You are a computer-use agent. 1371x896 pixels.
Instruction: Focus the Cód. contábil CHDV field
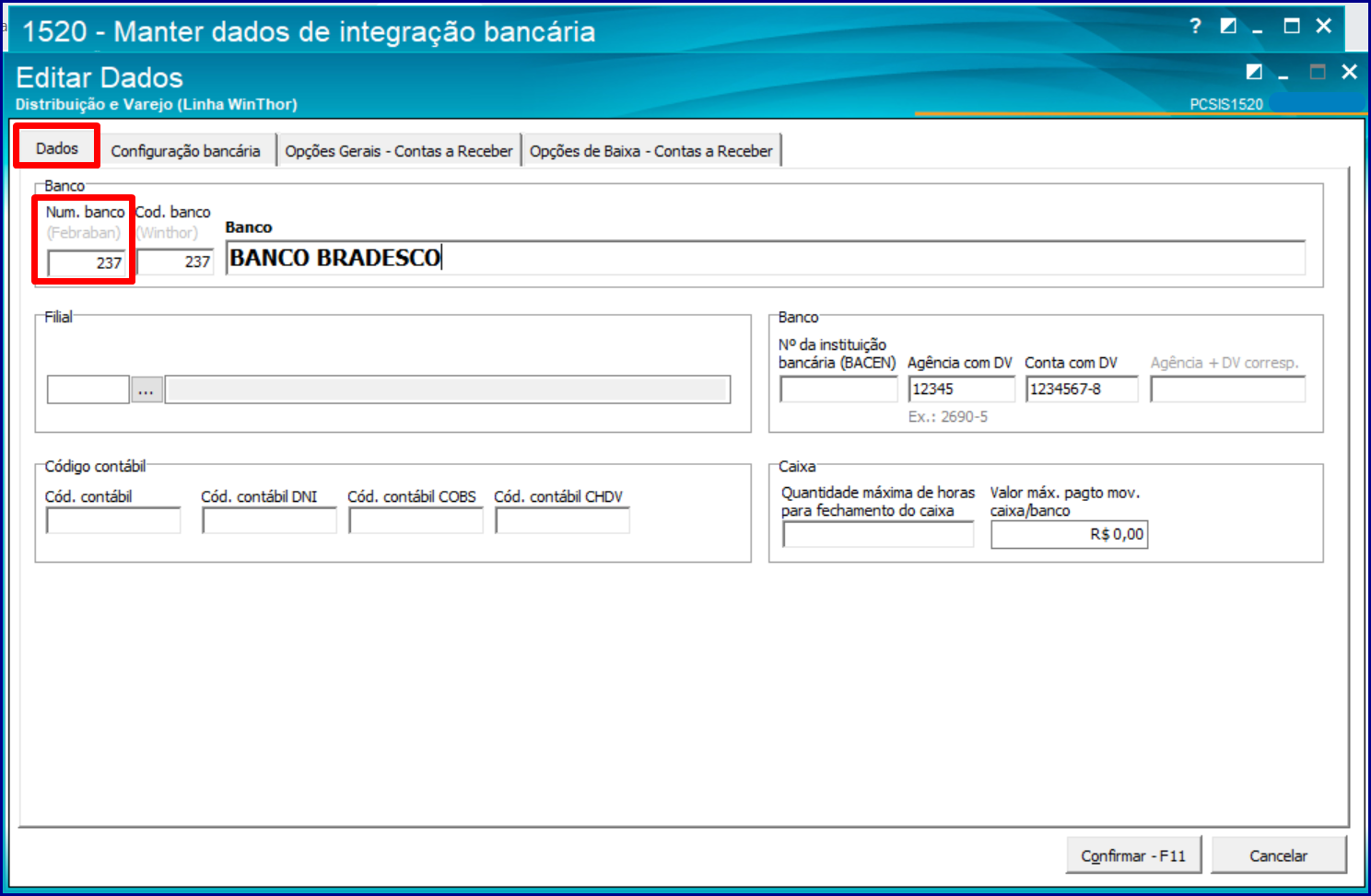point(562,521)
